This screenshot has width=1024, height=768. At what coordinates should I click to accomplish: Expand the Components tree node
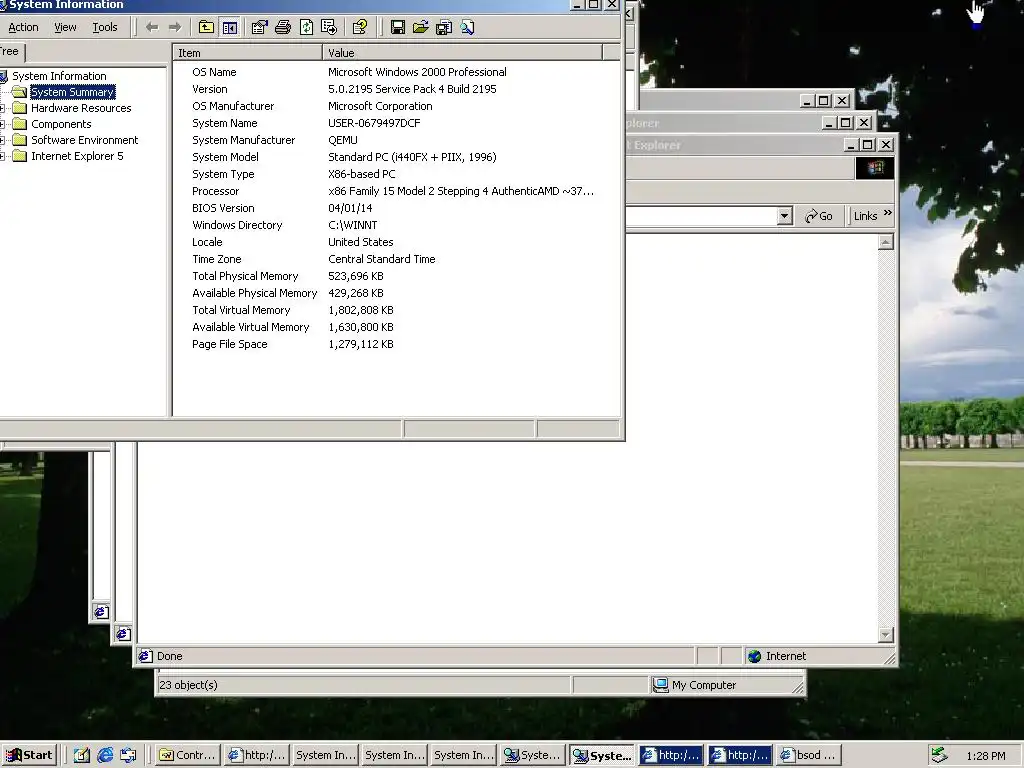point(3,124)
